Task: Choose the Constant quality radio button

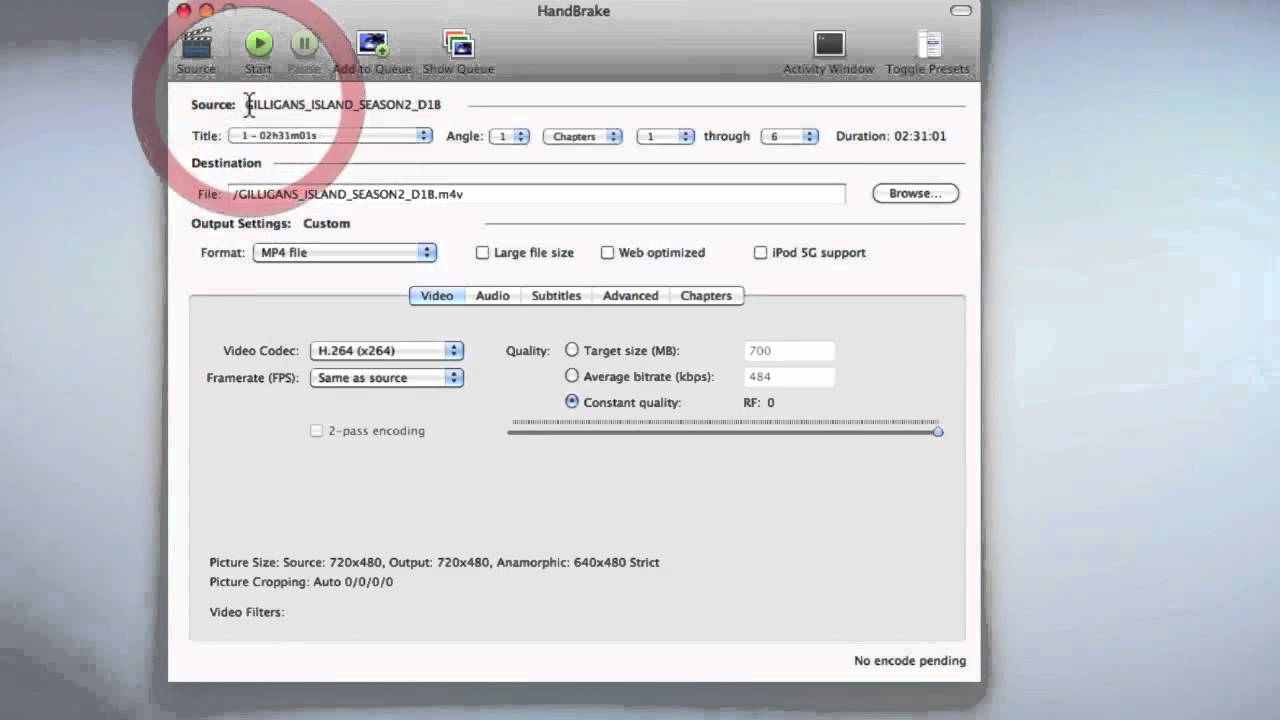Action: point(572,401)
